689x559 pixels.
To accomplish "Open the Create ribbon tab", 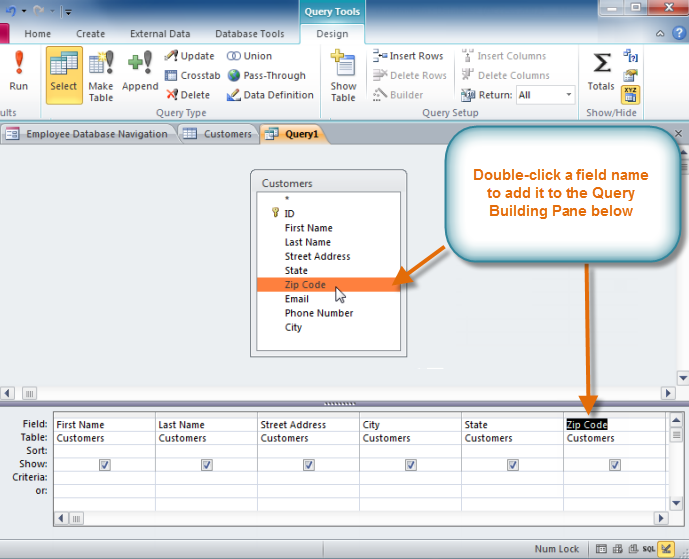I will point(91,34).
